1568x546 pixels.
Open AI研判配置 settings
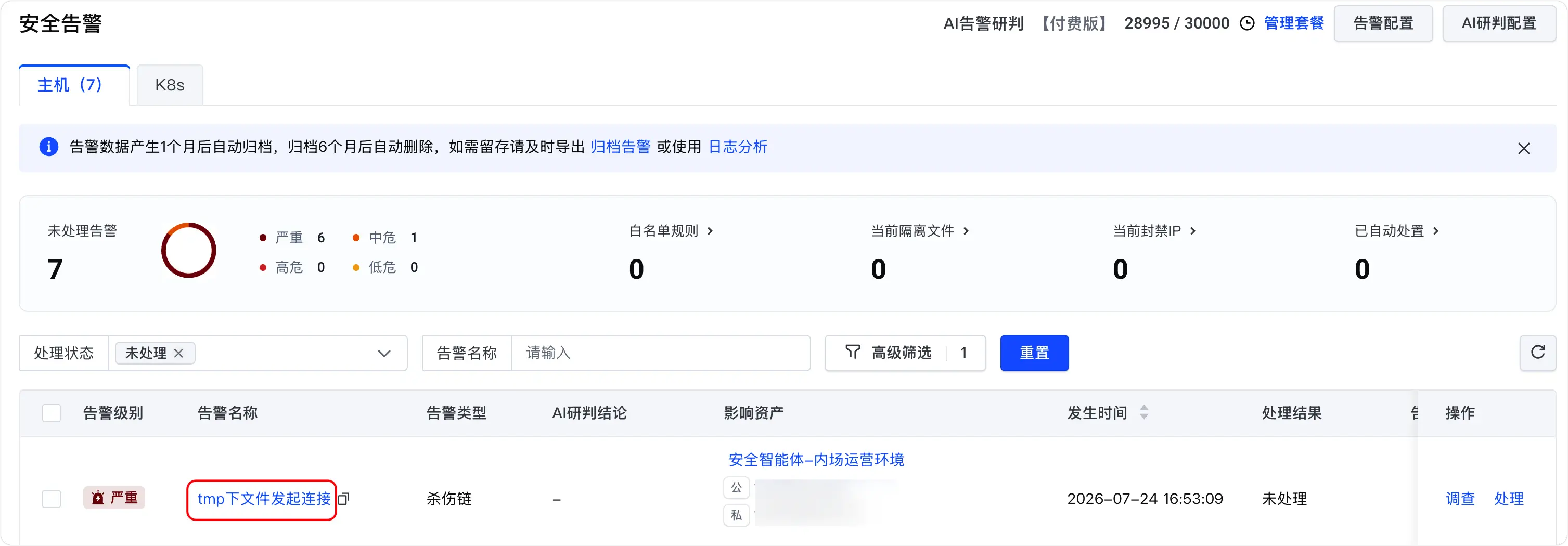tap(1499, 23)
